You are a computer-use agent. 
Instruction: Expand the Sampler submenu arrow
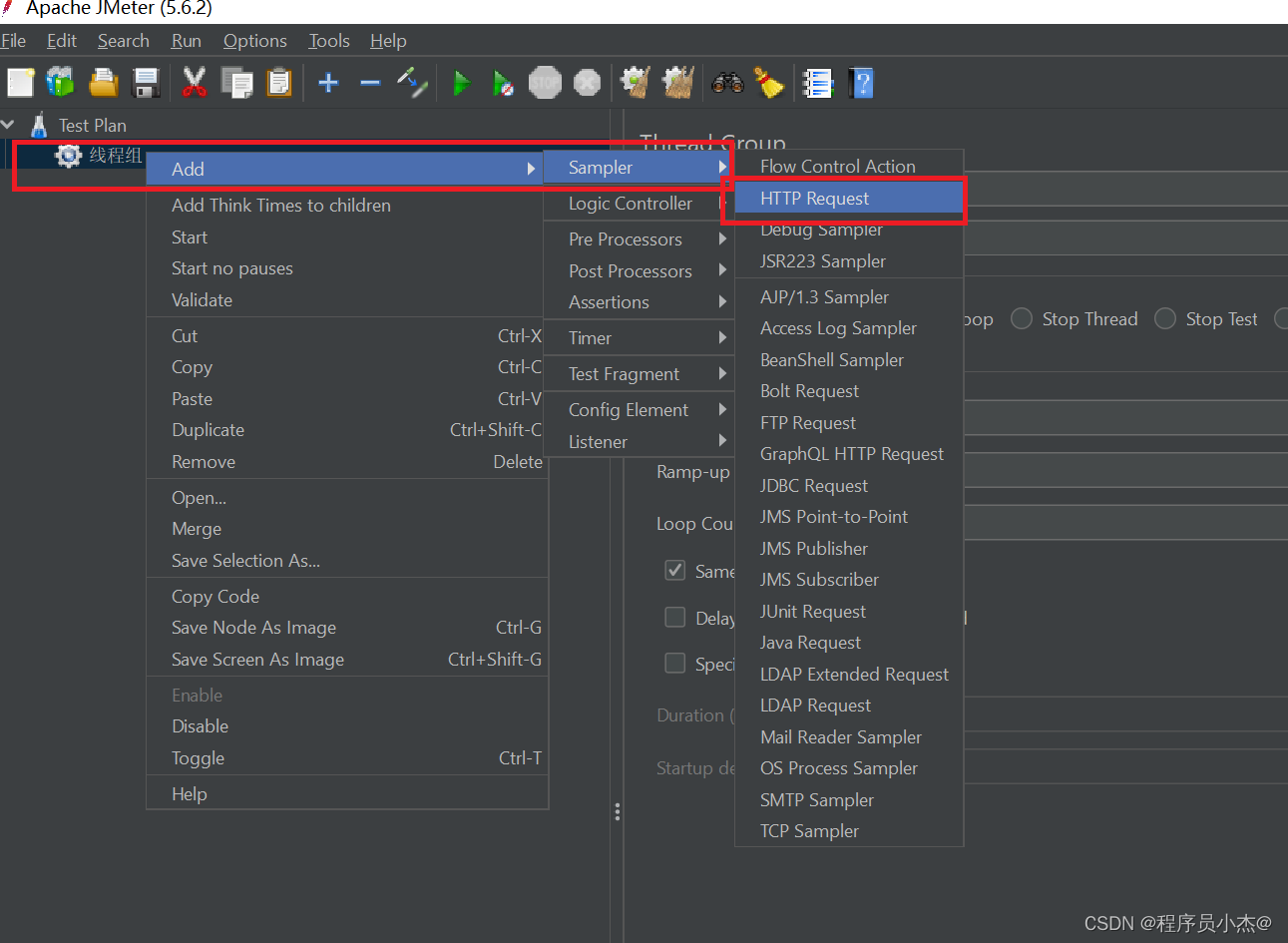pyautogui.click(x=722, y=167)
